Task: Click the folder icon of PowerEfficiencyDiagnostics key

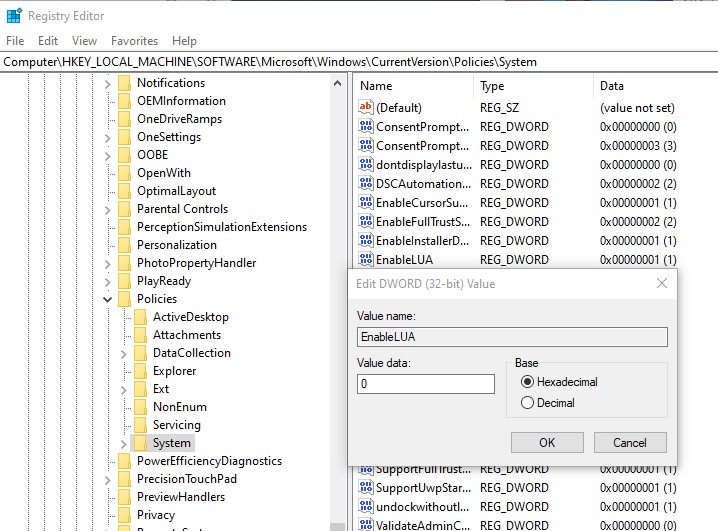Action: [x=124, y=461]
